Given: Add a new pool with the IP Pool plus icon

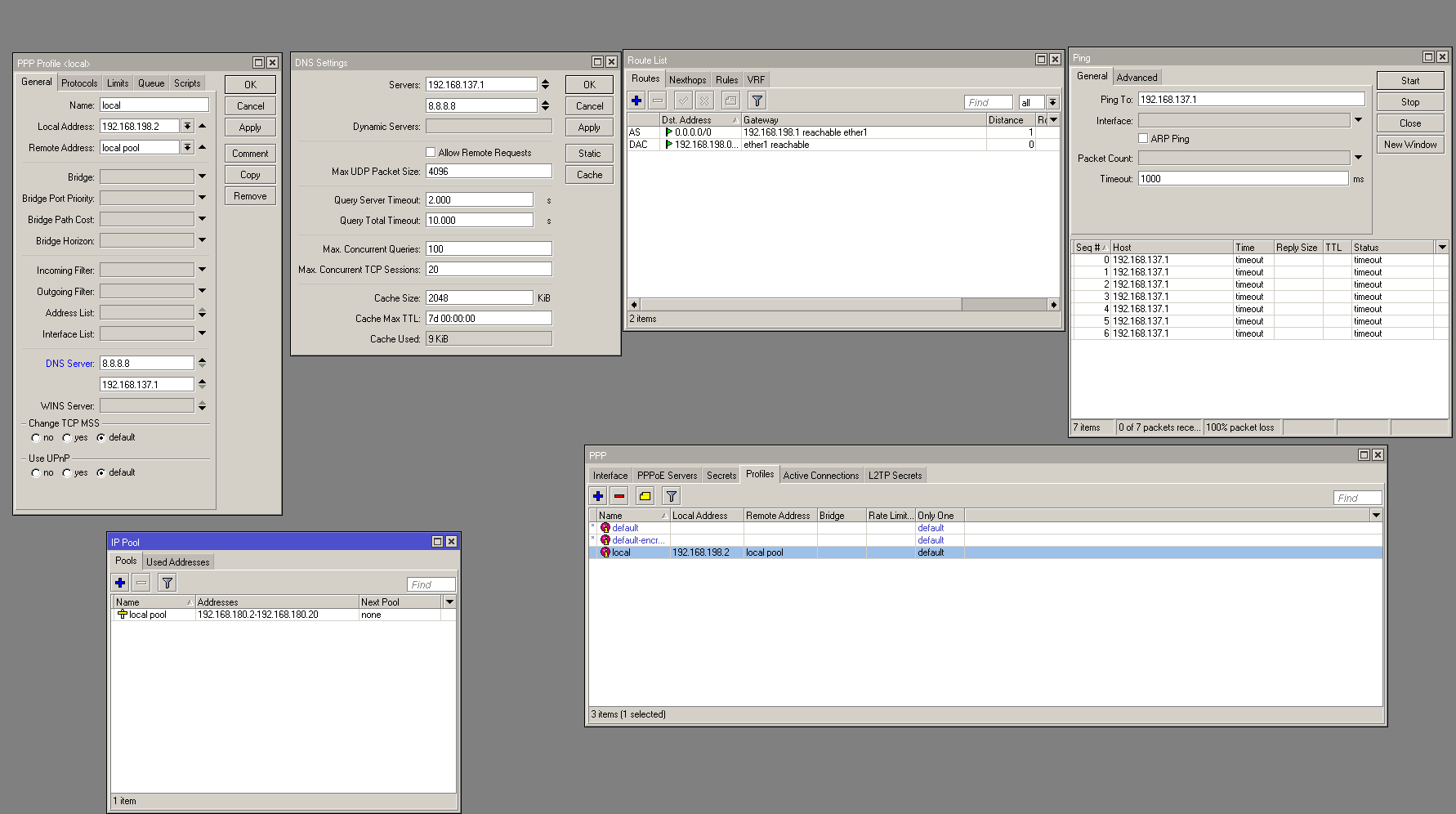Looking at the screenshot, I should (x=120, y=583).
